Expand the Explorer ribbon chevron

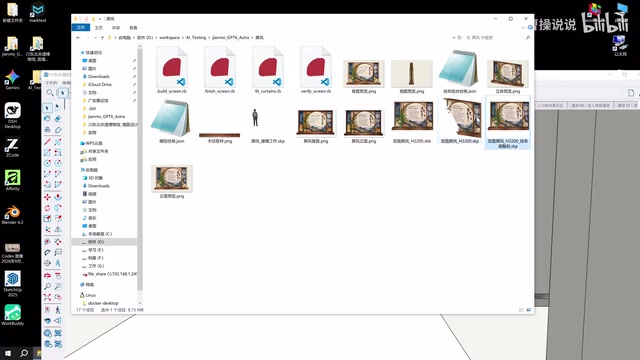pyautogui.click(x=523, y=27)
